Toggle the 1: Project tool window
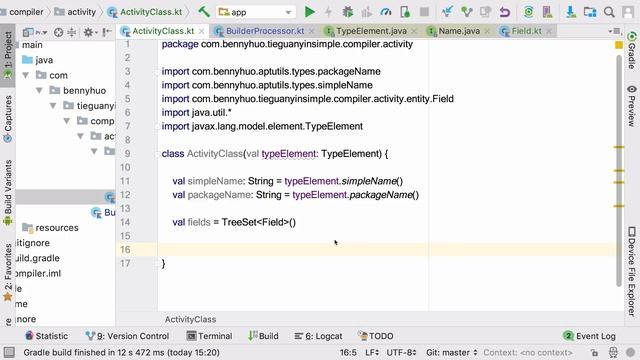 (8, 55)
